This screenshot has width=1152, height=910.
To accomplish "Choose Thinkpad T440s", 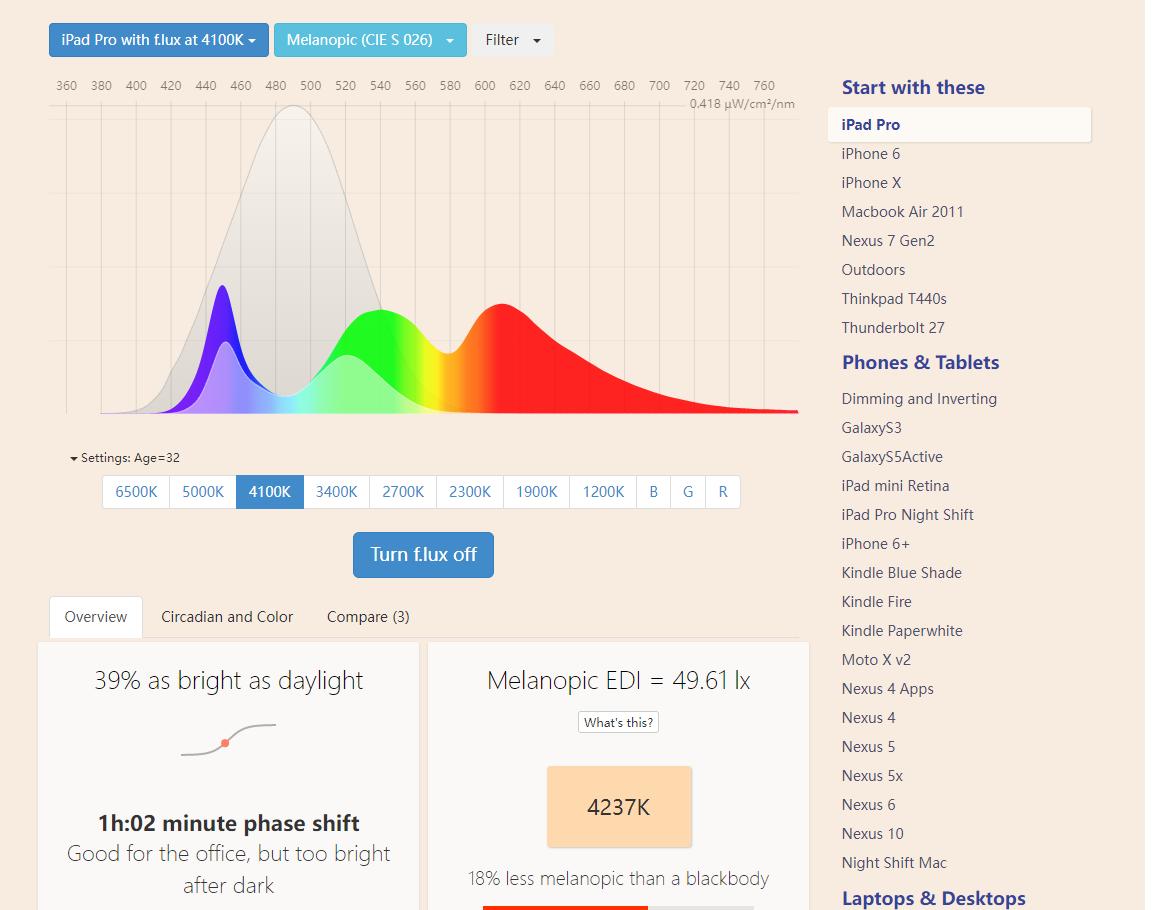I will click(894, 299).
